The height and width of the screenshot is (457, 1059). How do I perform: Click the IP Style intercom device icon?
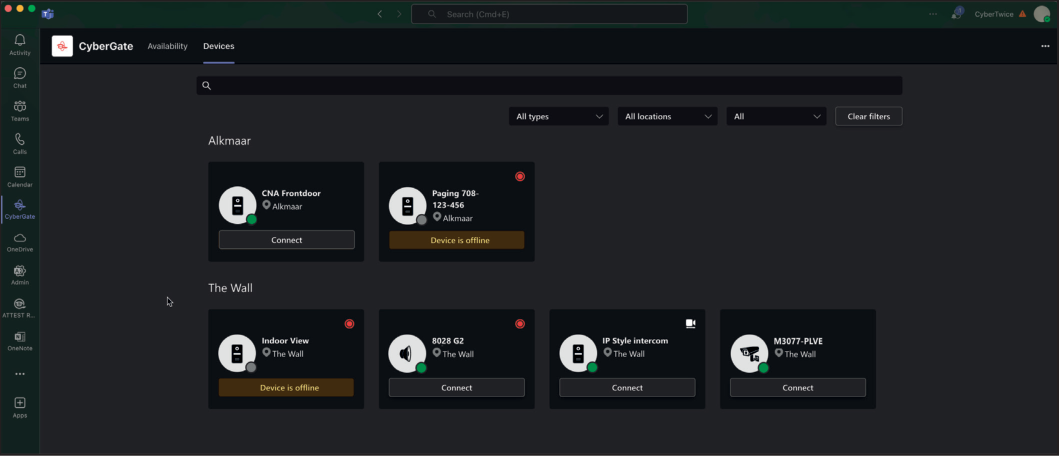click(578, 353)
